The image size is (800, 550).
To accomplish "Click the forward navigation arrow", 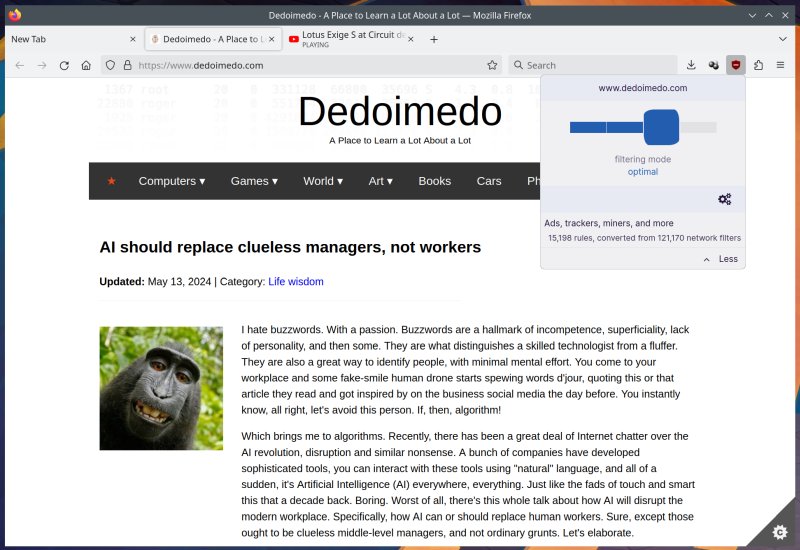I will (x=42, y=65).
